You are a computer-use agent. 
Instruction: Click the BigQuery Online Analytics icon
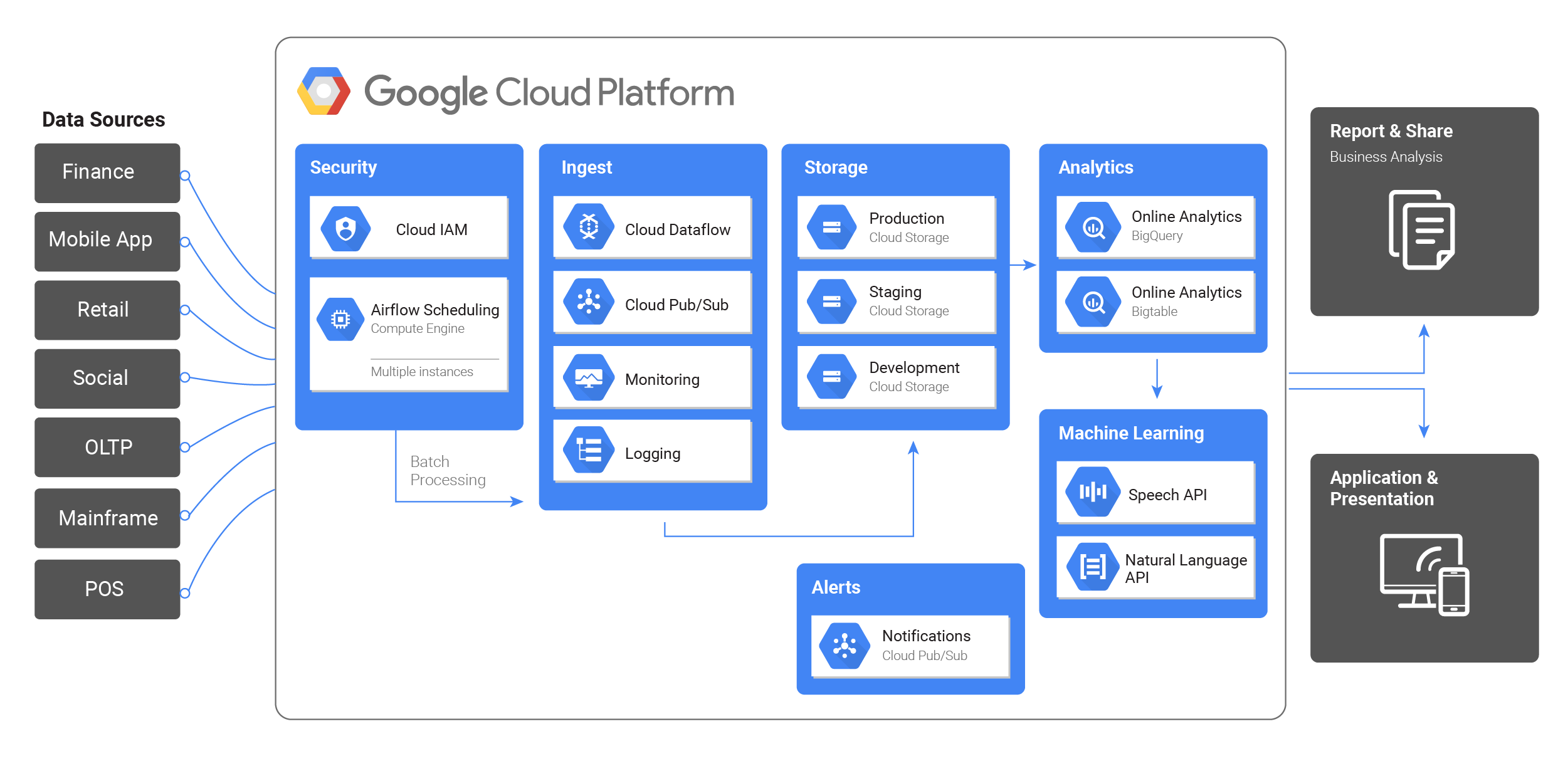tap(1093, 227)
